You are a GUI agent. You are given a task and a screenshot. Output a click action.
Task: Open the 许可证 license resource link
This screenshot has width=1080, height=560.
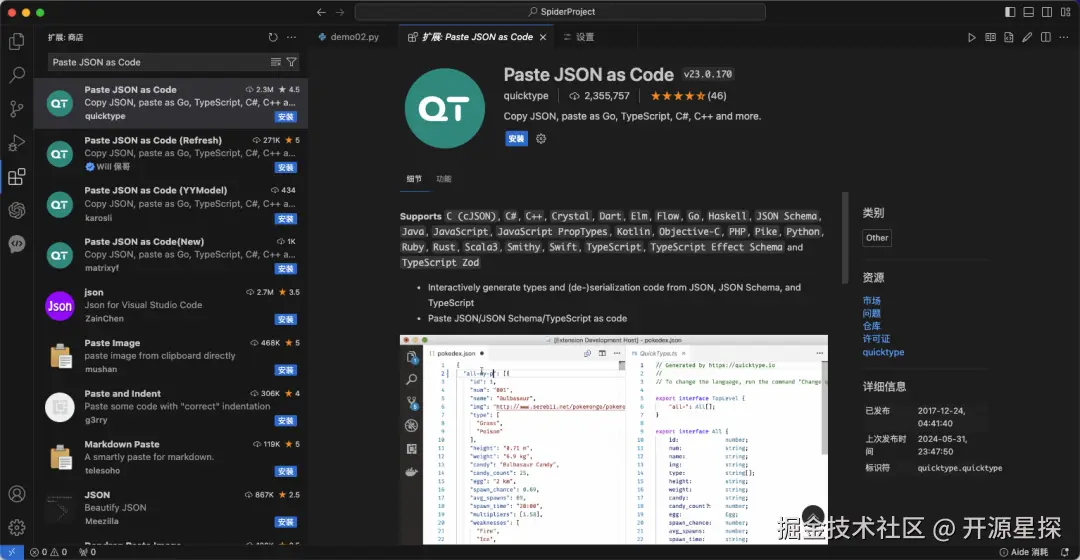pyautogui.click(x=876, y=338)
